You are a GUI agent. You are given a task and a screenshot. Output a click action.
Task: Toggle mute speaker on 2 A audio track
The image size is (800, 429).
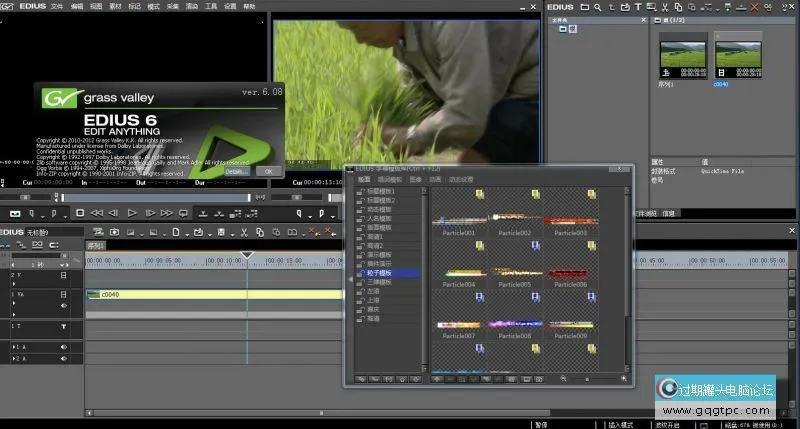(63, 357)
